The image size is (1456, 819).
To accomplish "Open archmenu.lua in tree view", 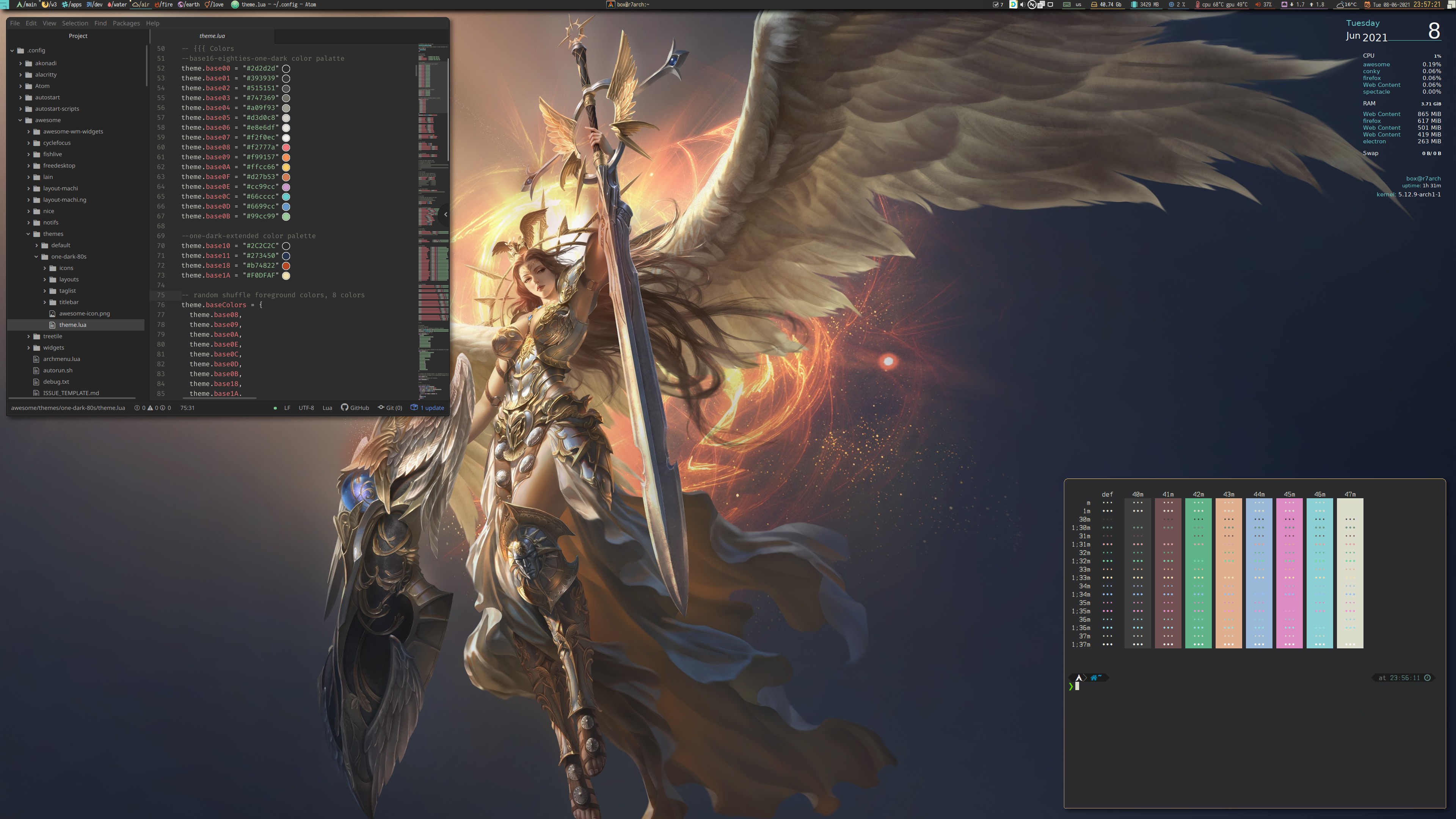I will 61,359.
